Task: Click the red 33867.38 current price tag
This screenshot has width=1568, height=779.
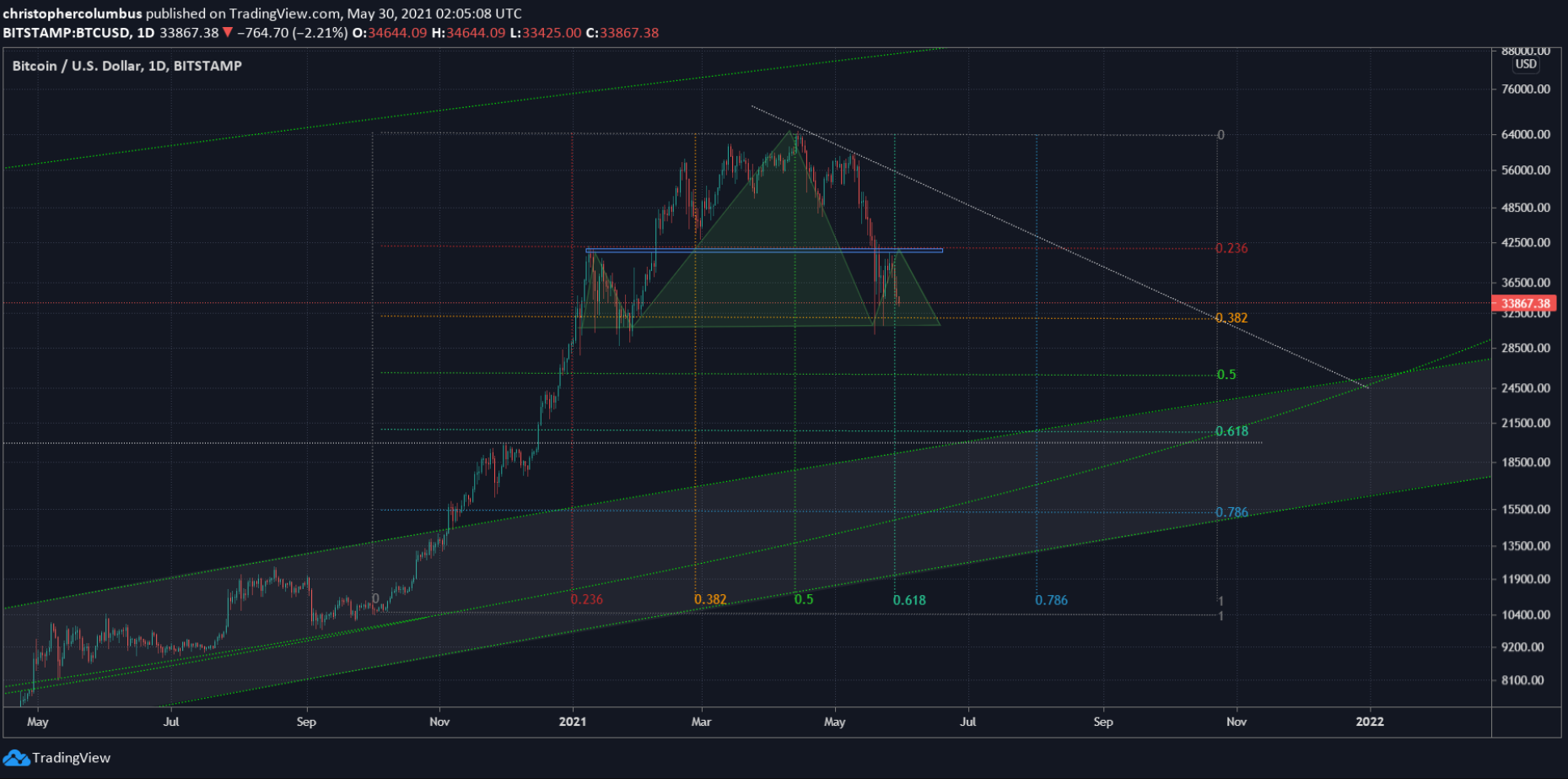Action: pos(1525,304)
